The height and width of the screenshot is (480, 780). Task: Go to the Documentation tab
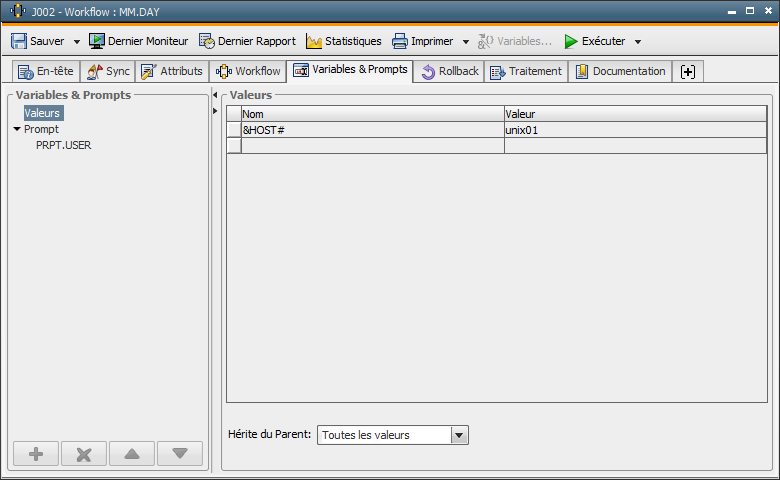(x=620, y=72)
